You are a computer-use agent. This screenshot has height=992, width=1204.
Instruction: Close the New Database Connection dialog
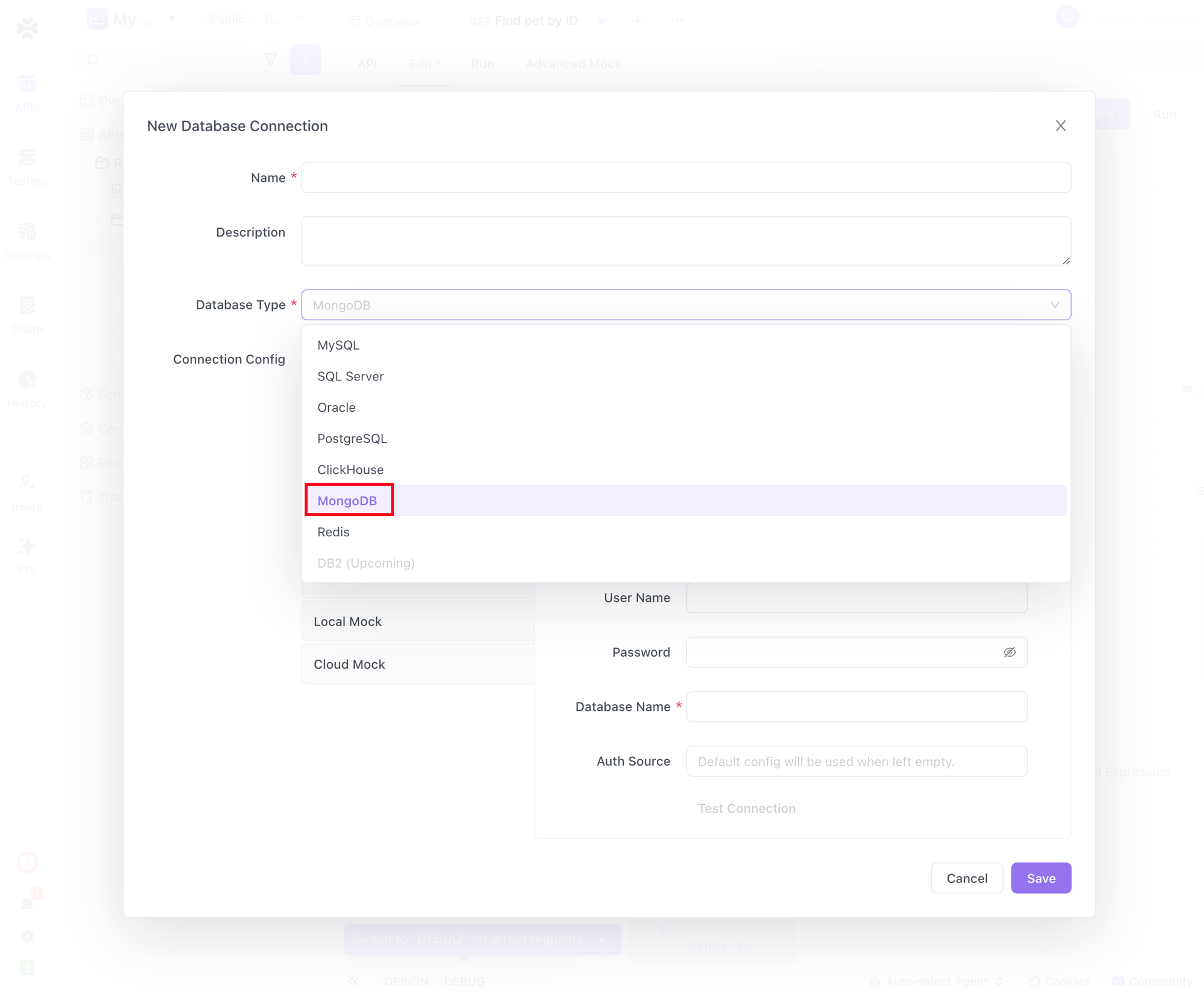click(x=1061, y=126)
